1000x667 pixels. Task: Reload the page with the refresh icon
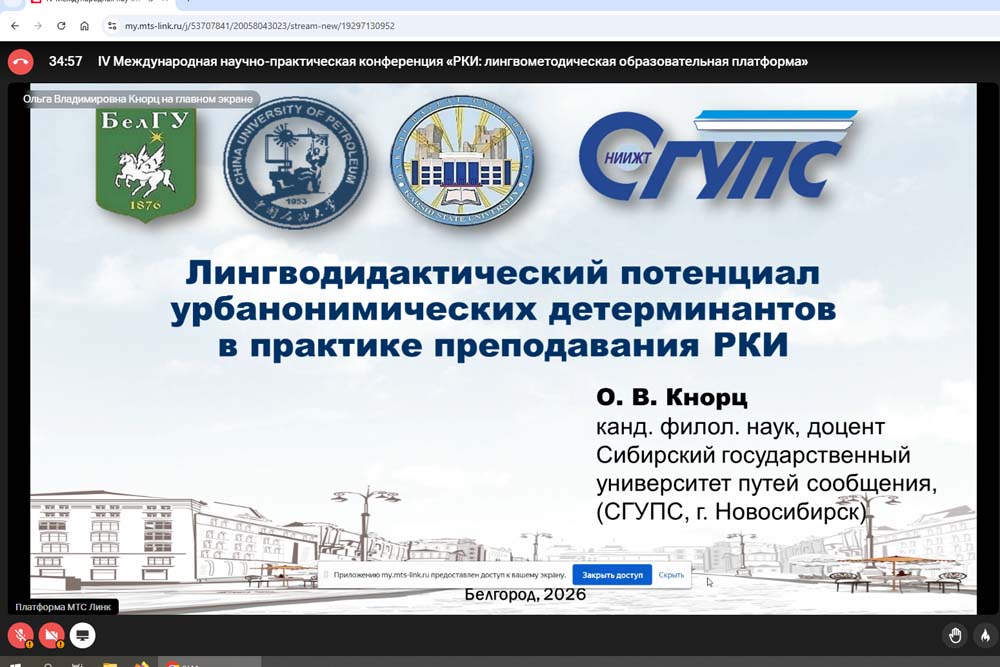[61, 26]
